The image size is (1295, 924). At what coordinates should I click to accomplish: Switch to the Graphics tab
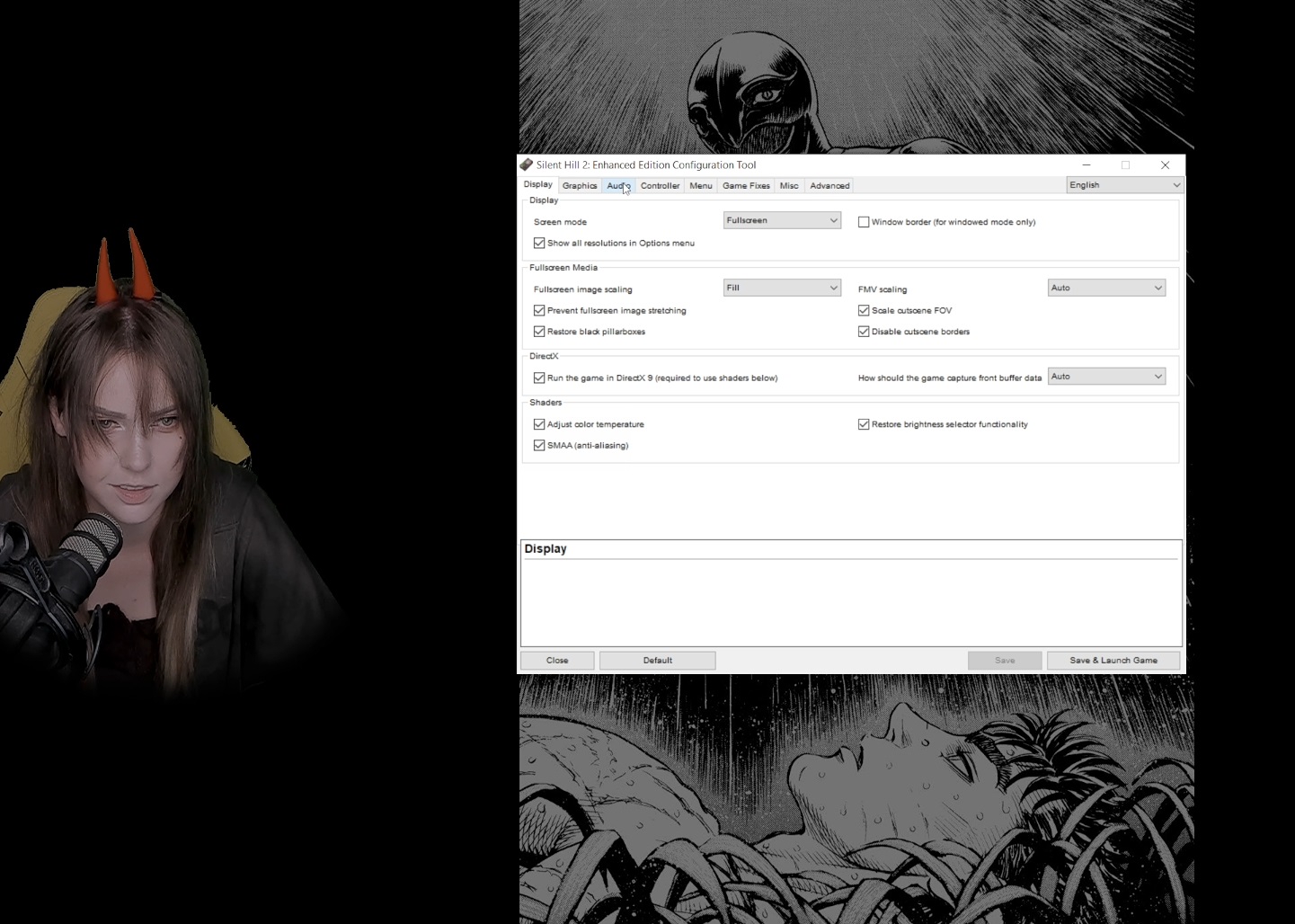[580, 186]
